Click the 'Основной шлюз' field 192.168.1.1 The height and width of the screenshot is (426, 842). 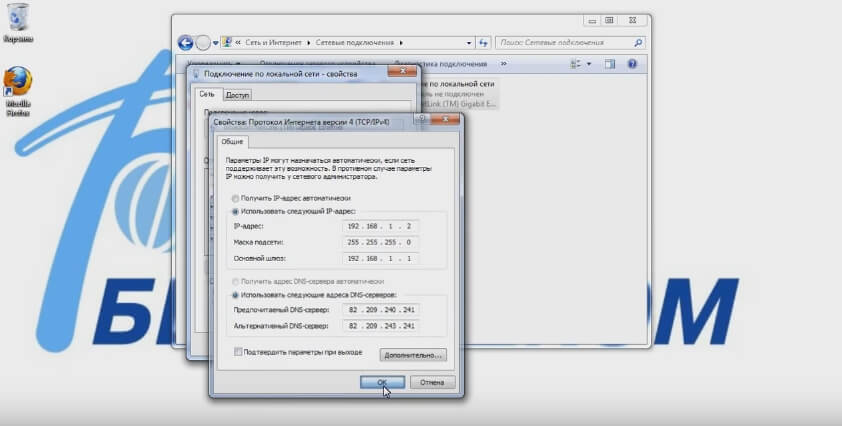(x=380, y=258)
